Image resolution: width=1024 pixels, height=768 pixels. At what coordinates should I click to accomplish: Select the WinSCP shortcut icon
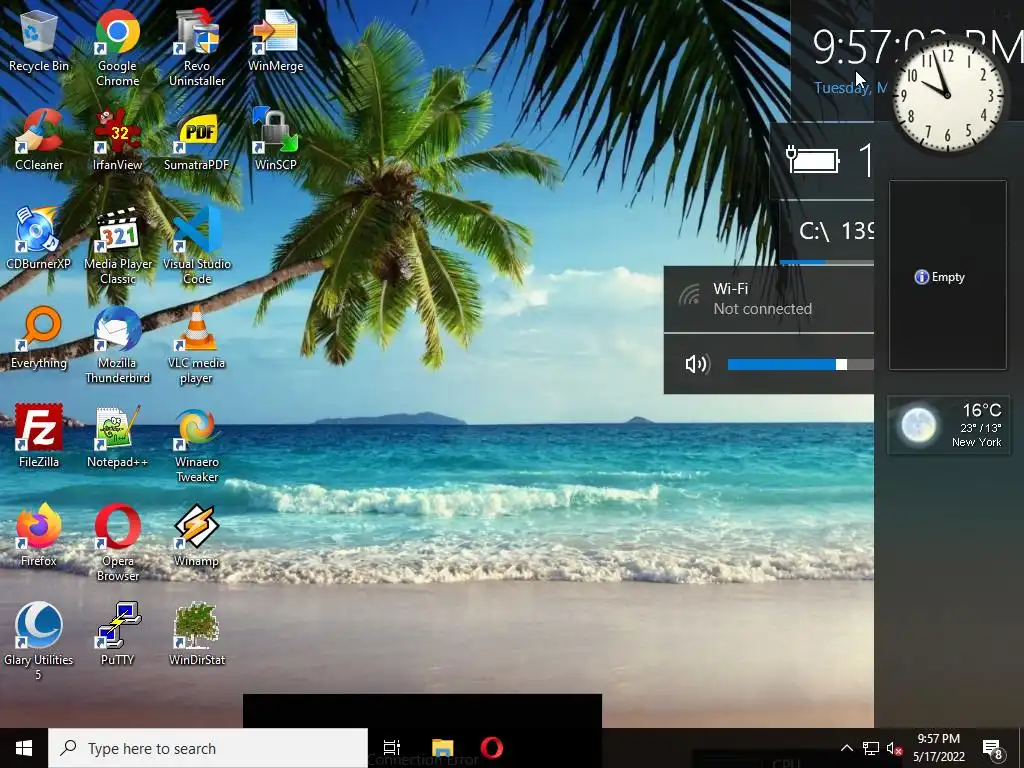[x=276, y=140]
